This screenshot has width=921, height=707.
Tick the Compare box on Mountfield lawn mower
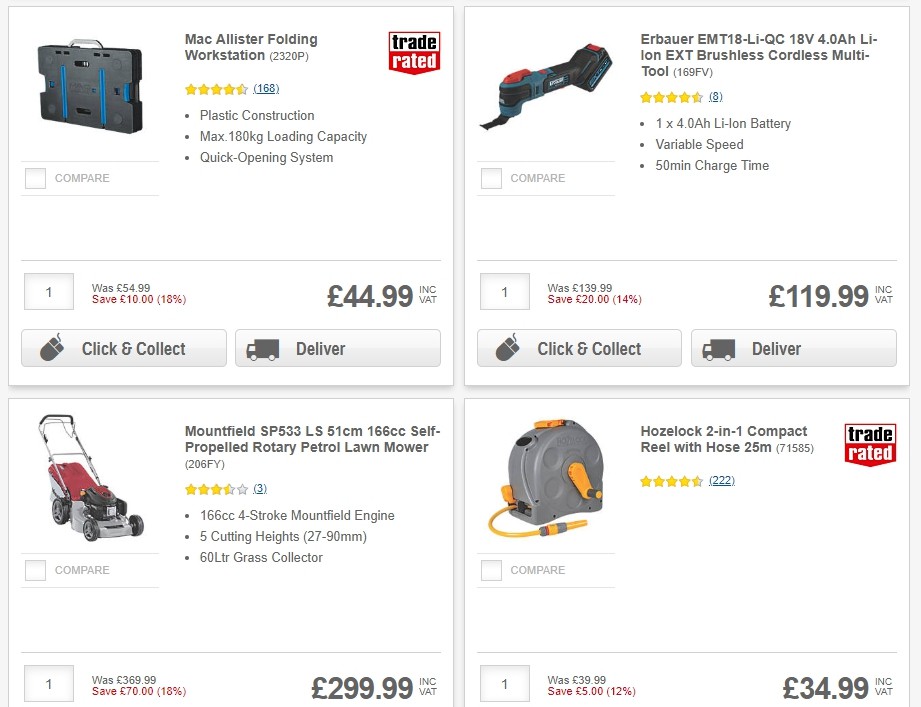(35, 570)
